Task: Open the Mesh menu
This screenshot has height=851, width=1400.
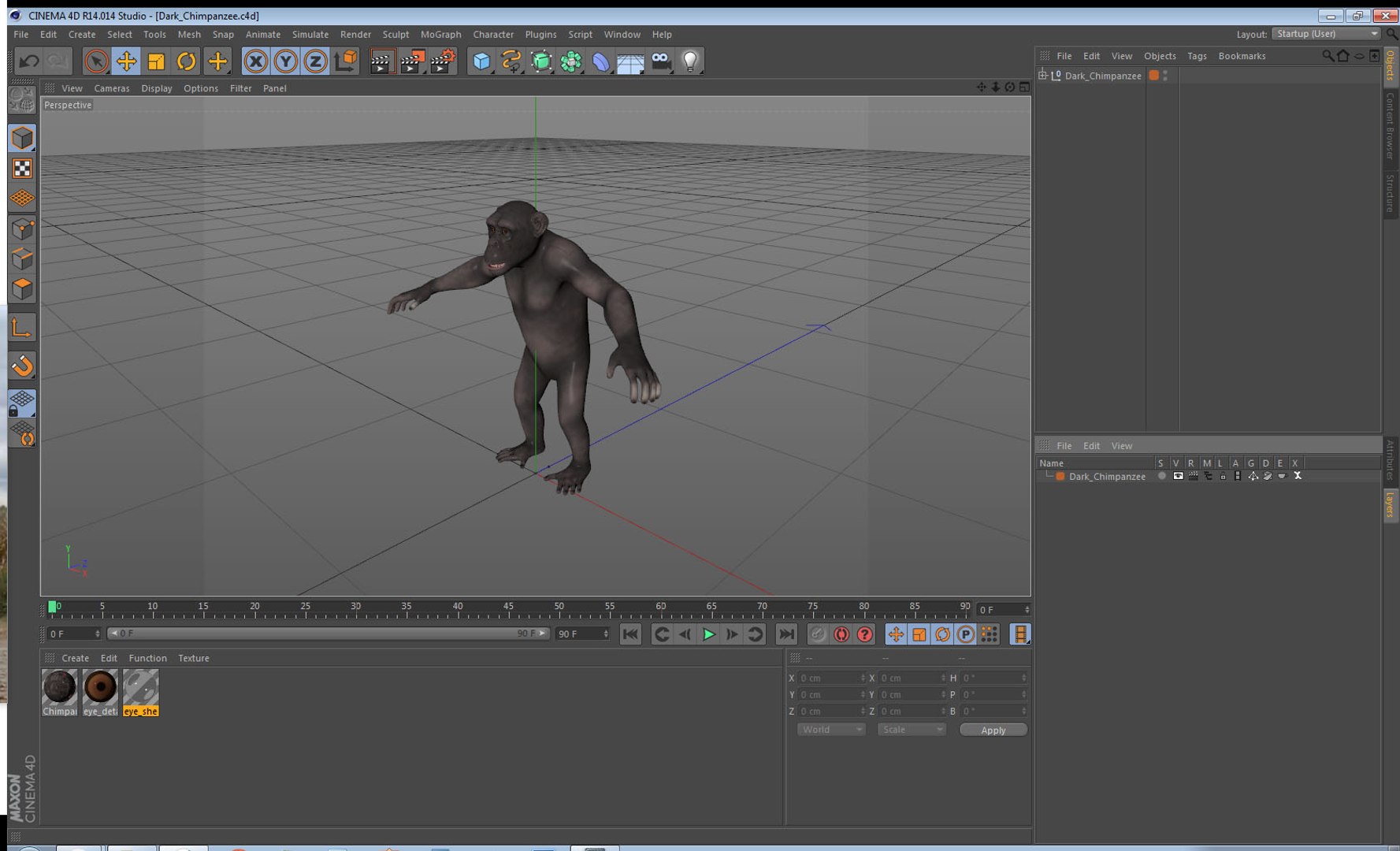Action: pyautogui.click(x=189, y=35)
